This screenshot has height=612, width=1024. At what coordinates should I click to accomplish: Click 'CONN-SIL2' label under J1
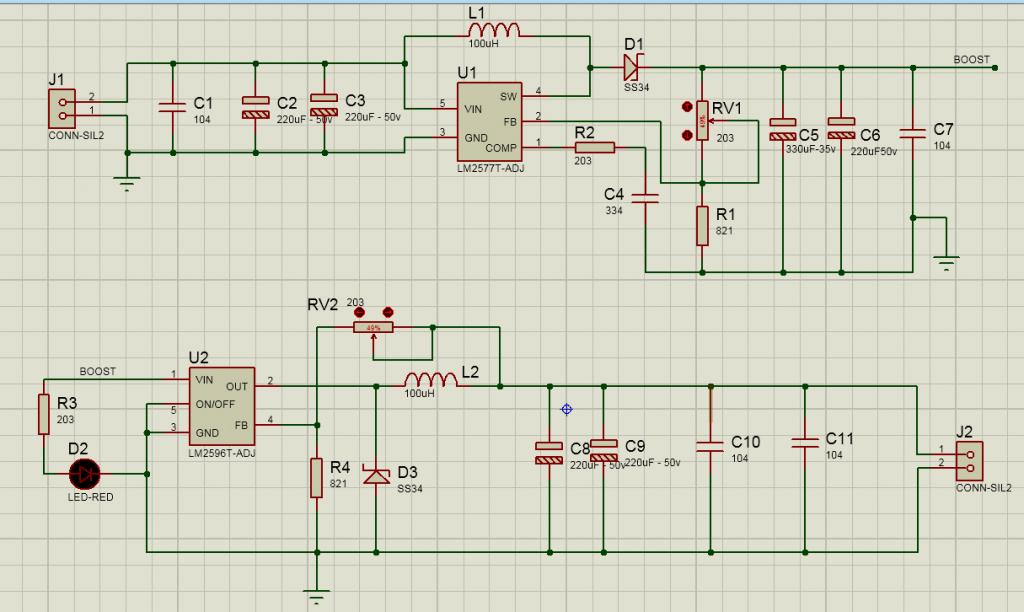point(76,136)
